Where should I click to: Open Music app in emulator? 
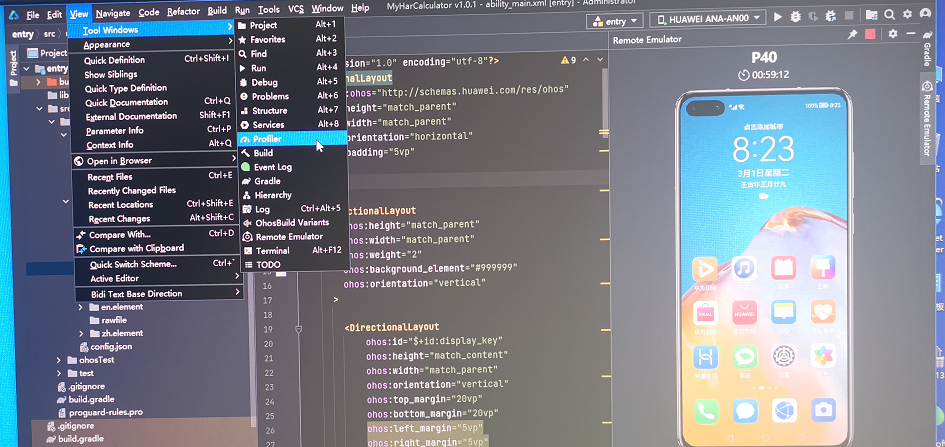point(744,268)
